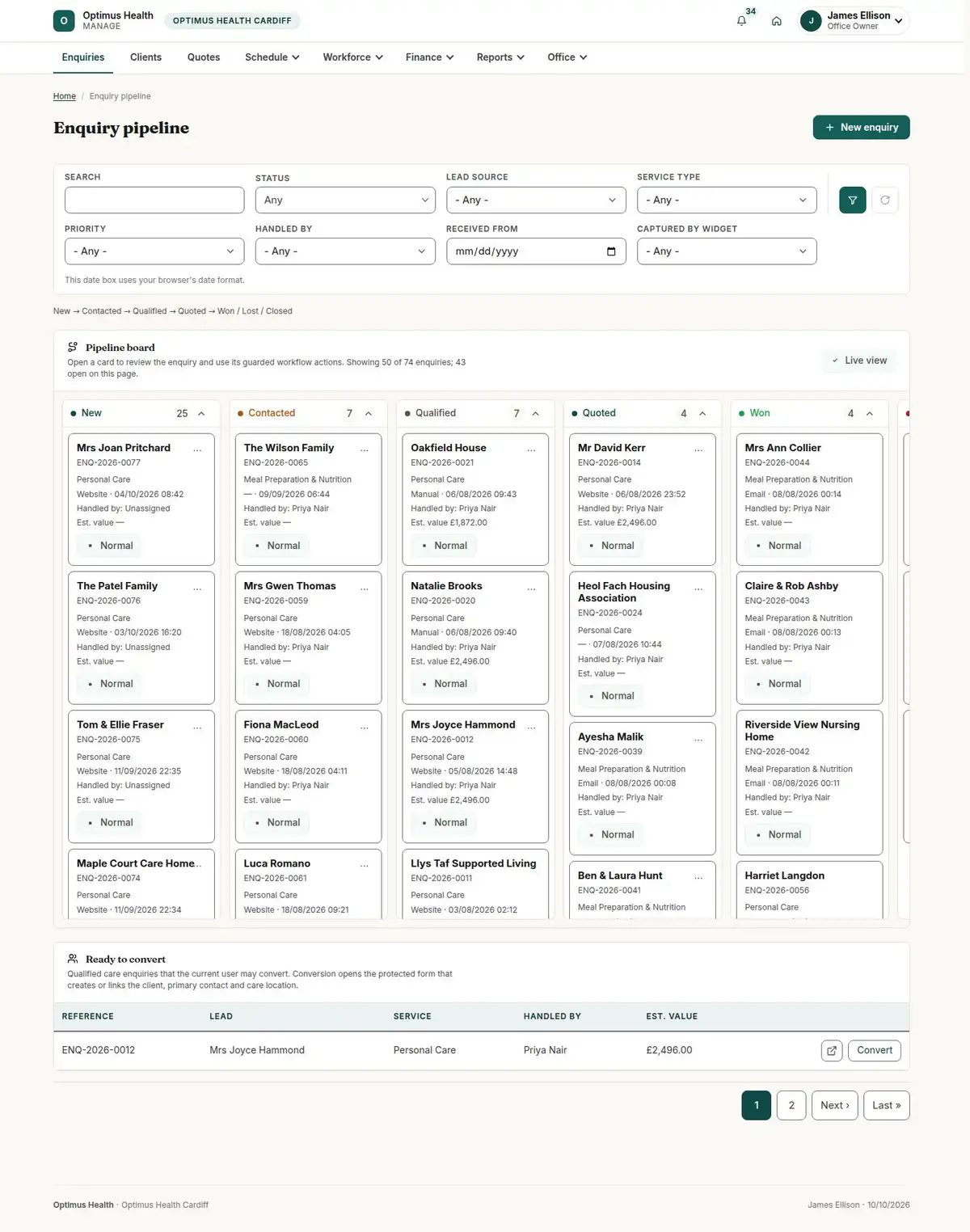Image resolution: width=970 pixels, height=1232 pixels.
Task: Open Heol Fach Housing Association options menu
Action: [698, 588]
